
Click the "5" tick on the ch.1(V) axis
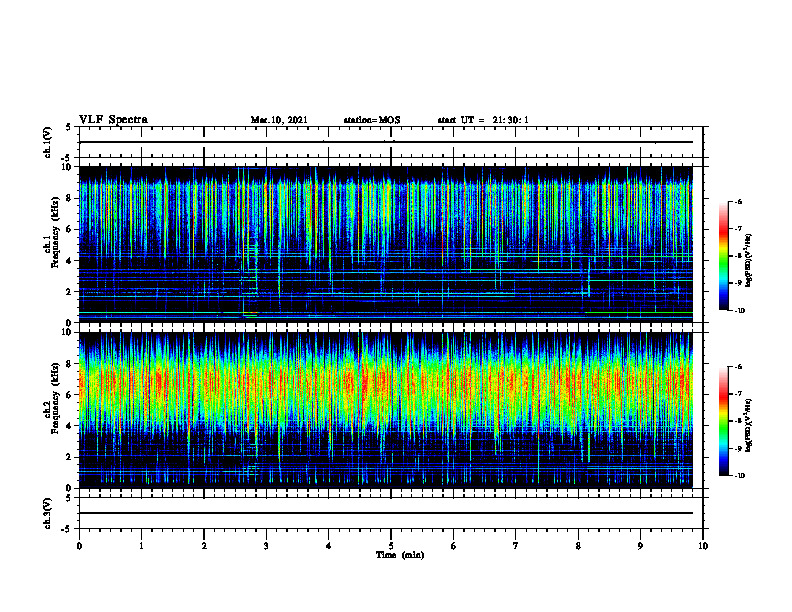click(70, 127)
